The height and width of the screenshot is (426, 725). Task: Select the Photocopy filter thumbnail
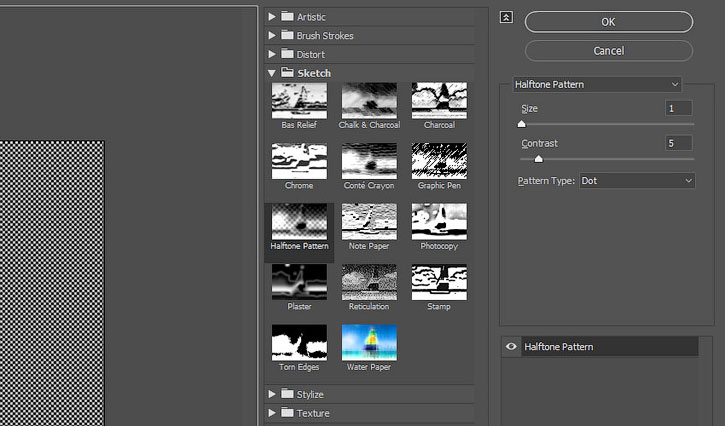click(x=439, y=222)
